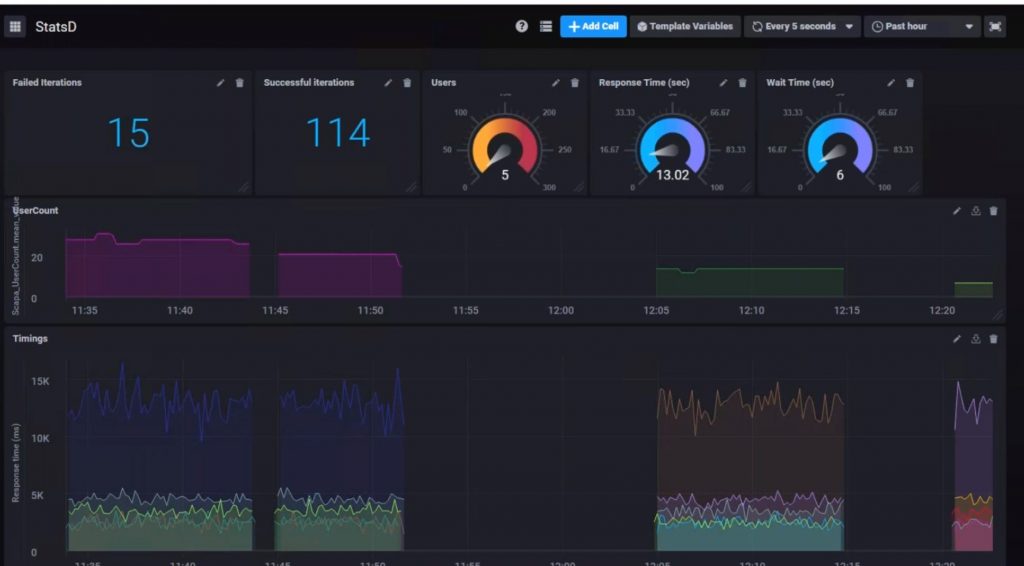Click the Response Time (sec) cell title
1024x566 pixels.
coord(644,83)
